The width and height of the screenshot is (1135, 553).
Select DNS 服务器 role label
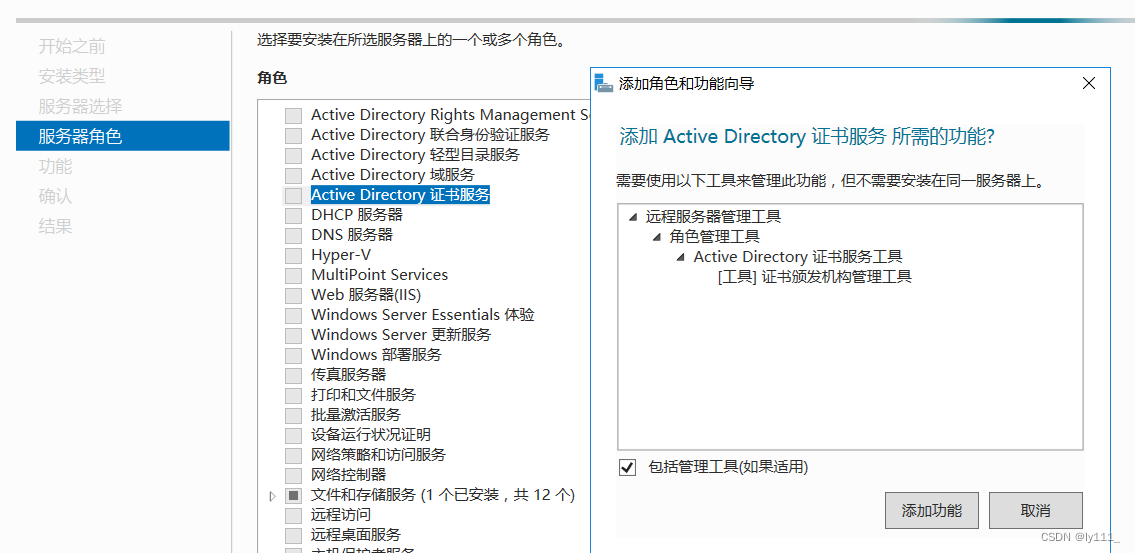coord(352,235)
